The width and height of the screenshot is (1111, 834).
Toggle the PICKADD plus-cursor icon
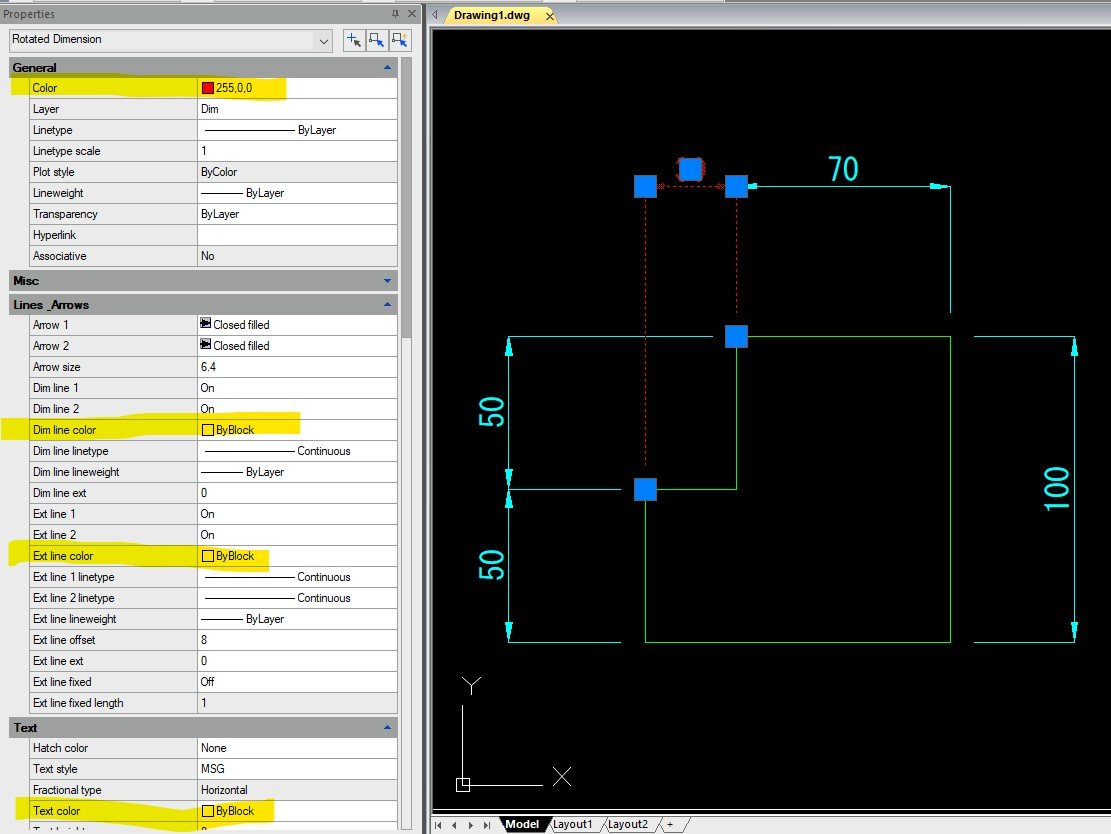[x=353, y=40]
